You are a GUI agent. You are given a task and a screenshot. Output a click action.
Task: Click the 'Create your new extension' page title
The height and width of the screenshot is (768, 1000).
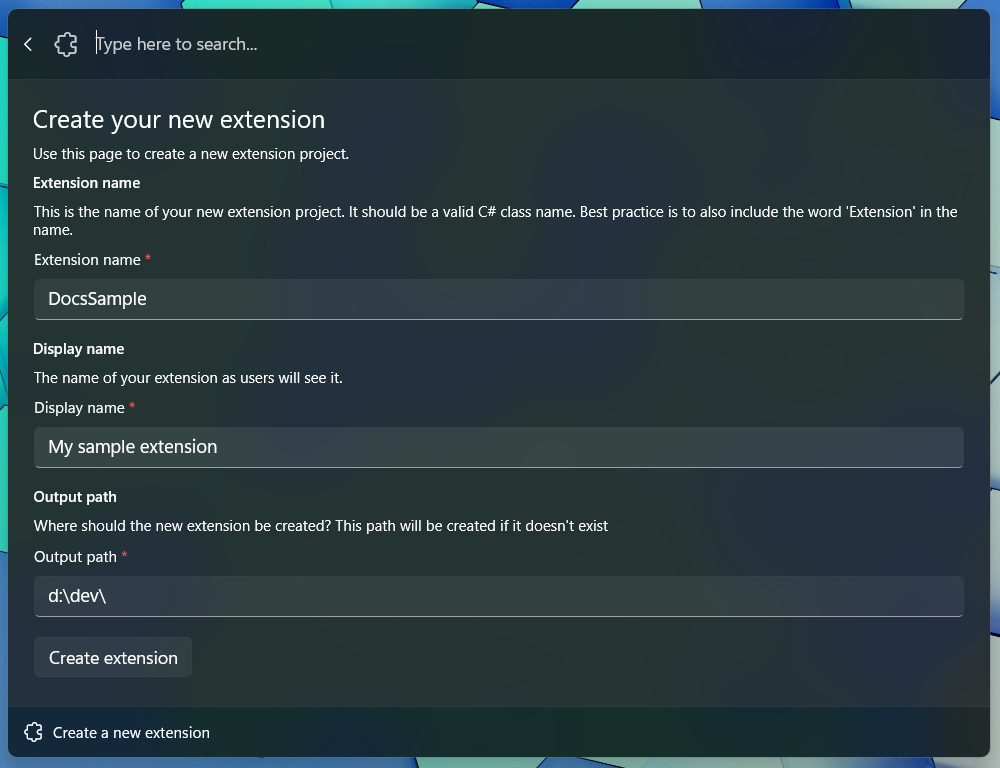tap(179, 120)
